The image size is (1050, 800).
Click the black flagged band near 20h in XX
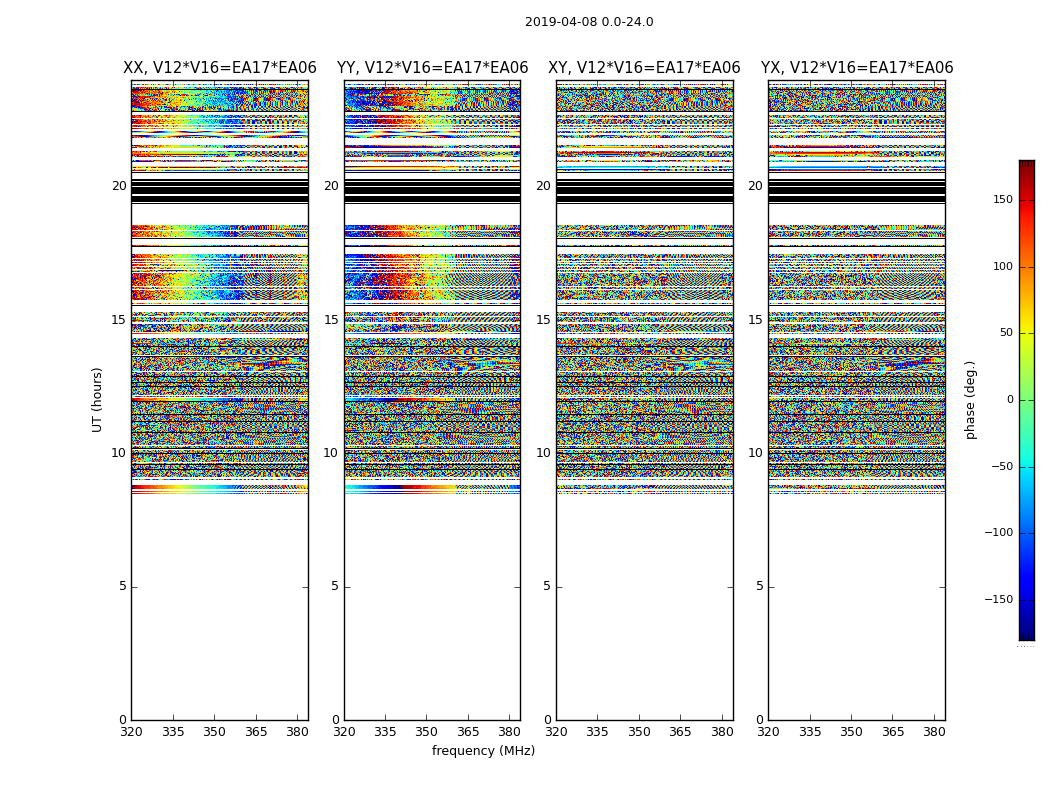point(220,190)
